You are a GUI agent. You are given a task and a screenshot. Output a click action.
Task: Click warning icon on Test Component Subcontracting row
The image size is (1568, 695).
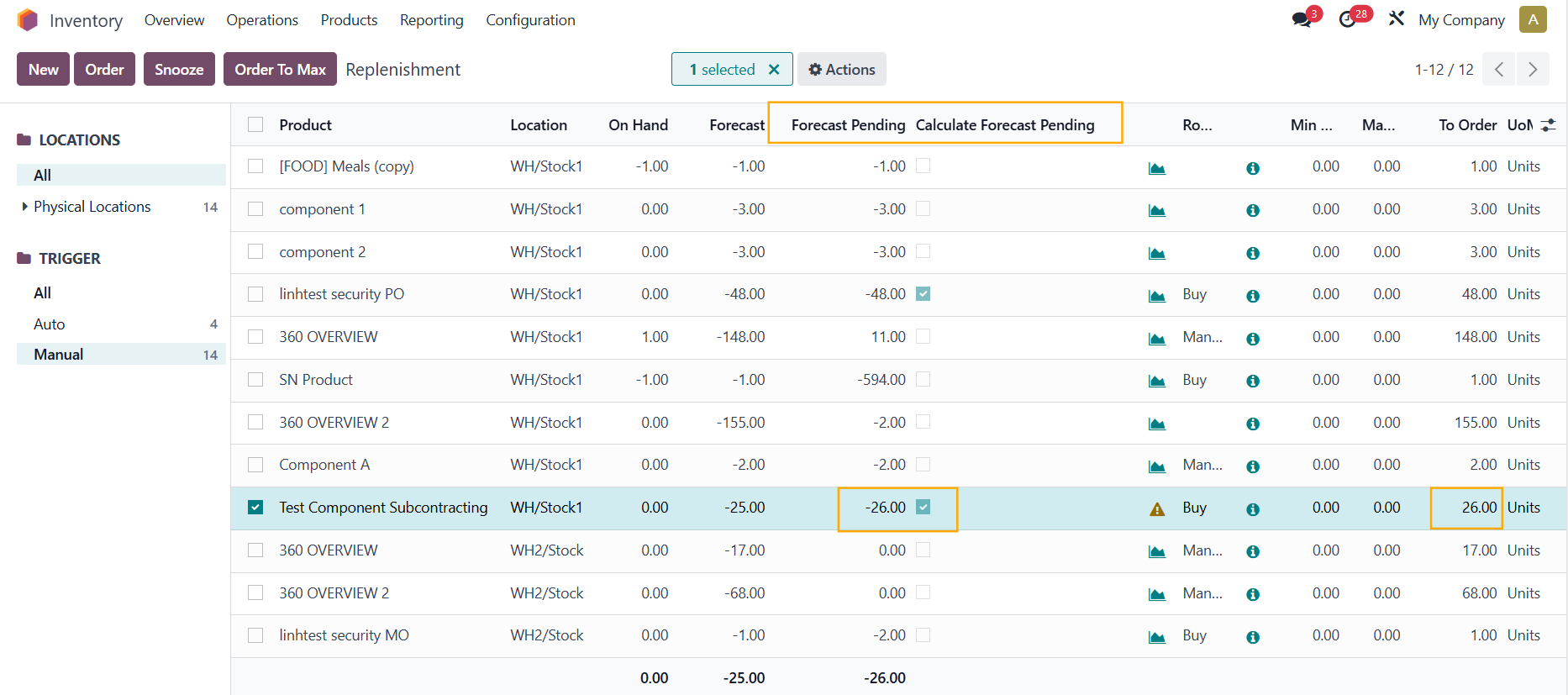pyautogui.click(x=1156, y=509)
